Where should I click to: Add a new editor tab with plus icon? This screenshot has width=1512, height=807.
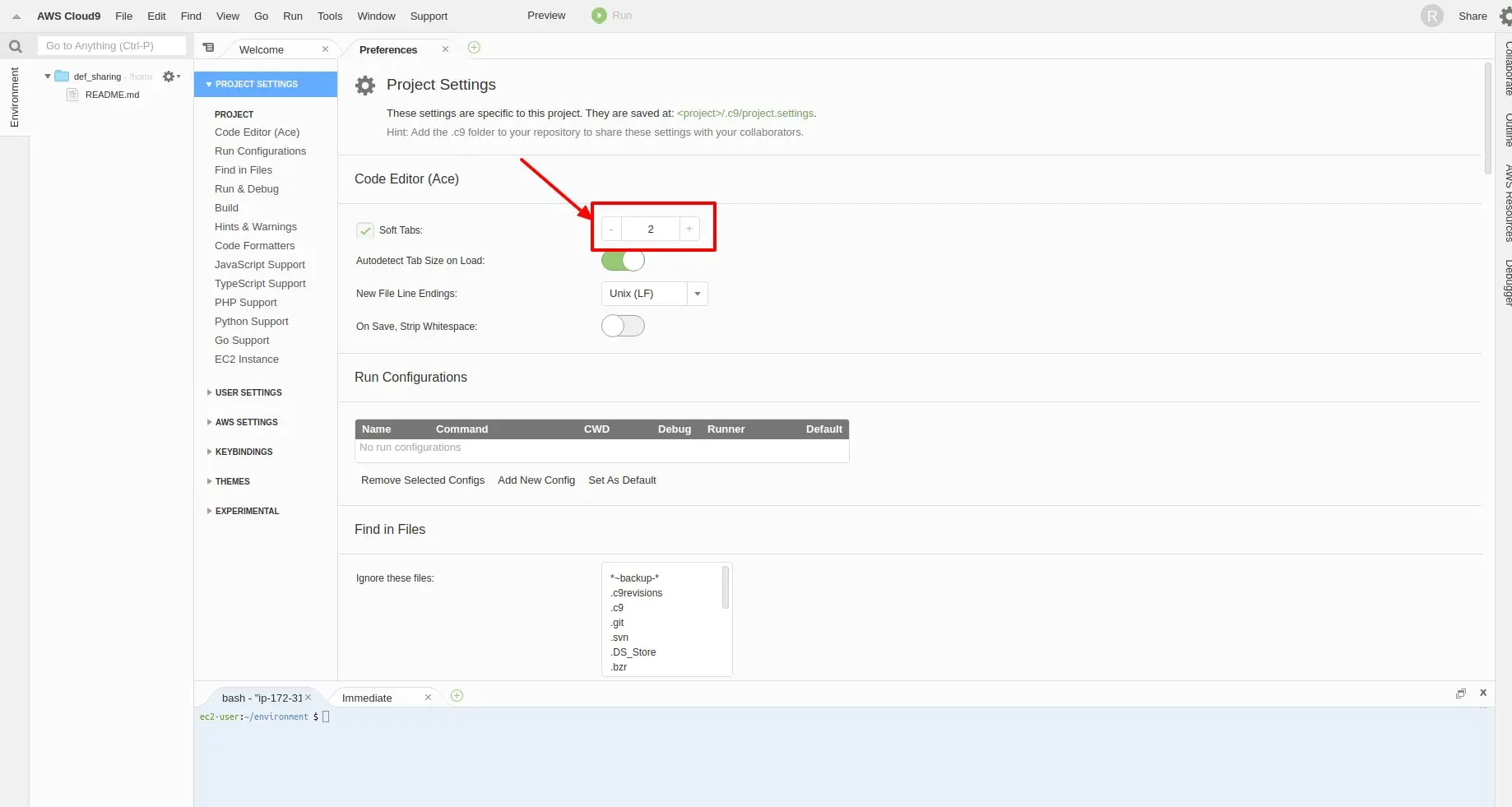[474, 48]
